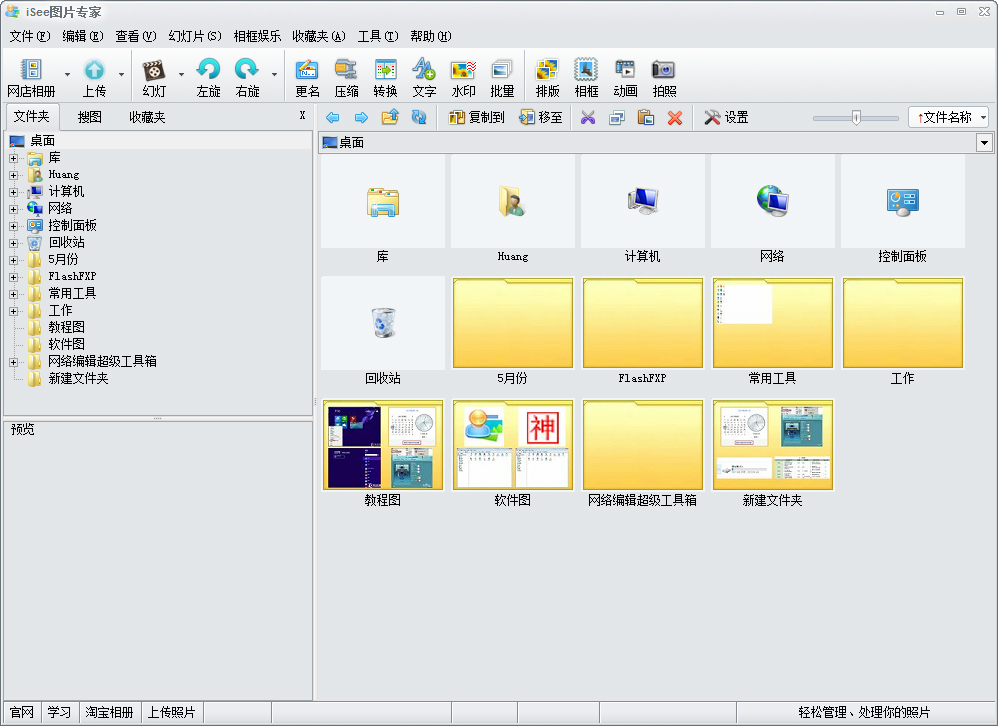998x726 pixels.
Task: Go up one folder level
Action: click(x=390, y=117)
